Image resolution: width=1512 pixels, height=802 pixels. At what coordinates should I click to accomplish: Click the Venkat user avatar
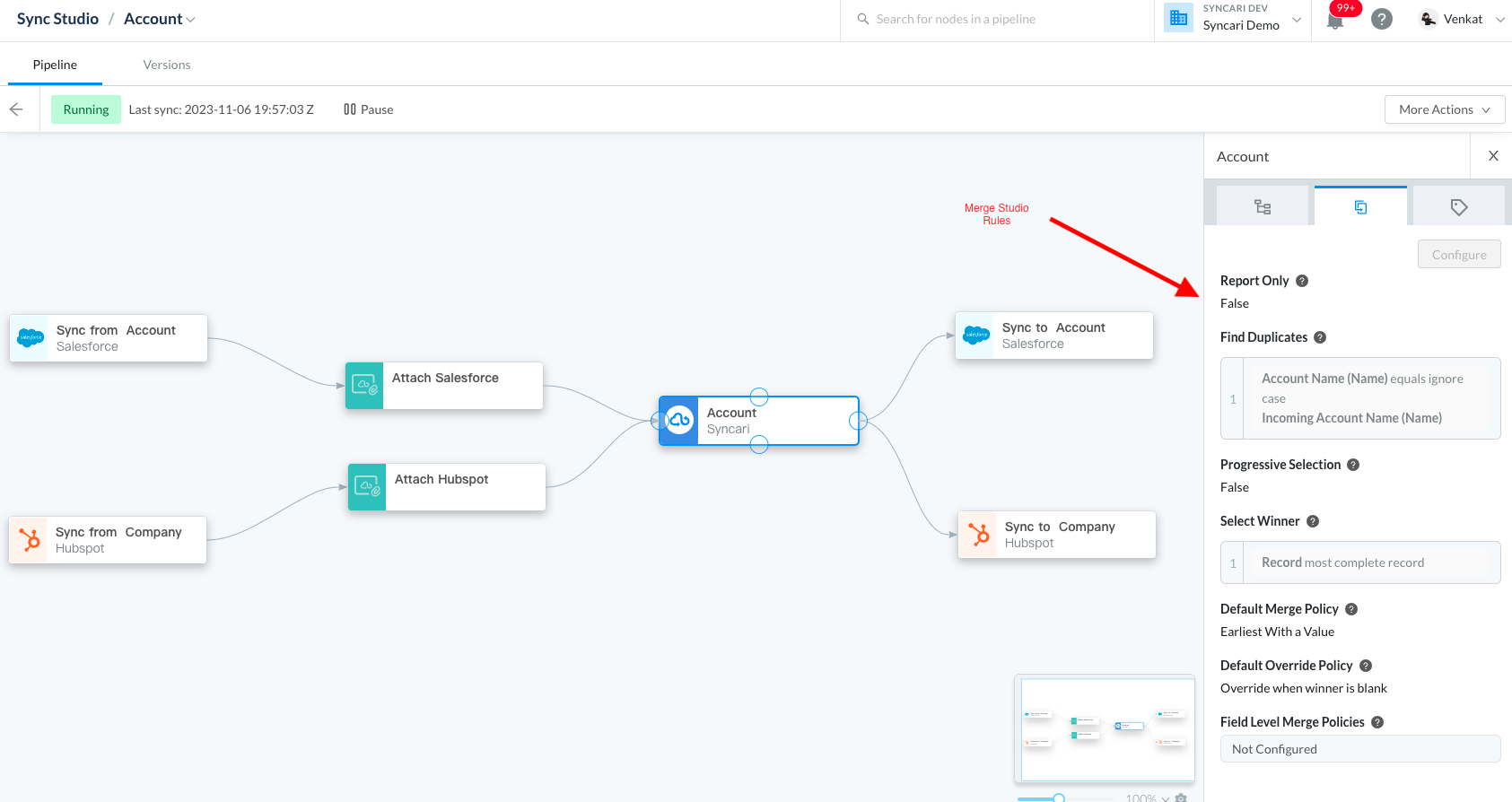click(1429, 19)
